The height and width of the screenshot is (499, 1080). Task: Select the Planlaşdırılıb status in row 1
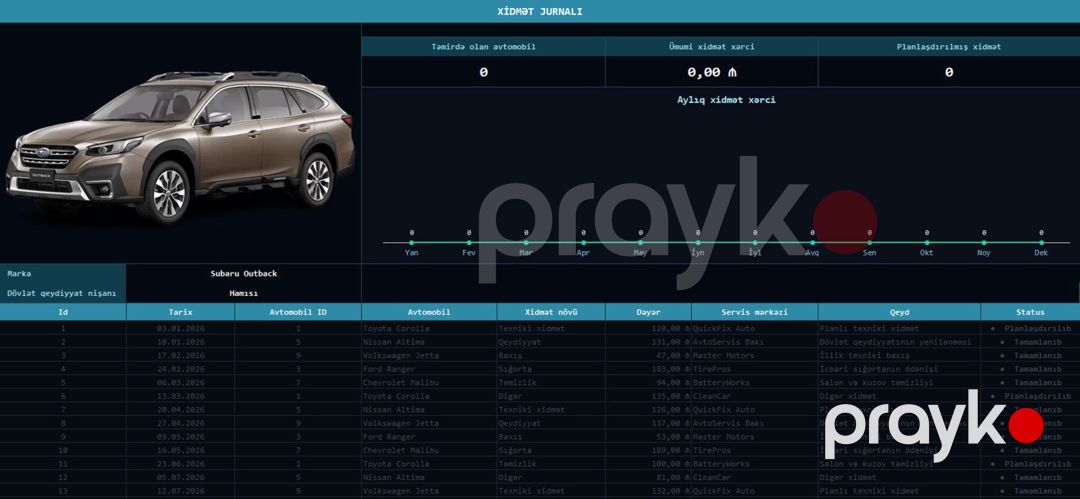pos(1030,329)
